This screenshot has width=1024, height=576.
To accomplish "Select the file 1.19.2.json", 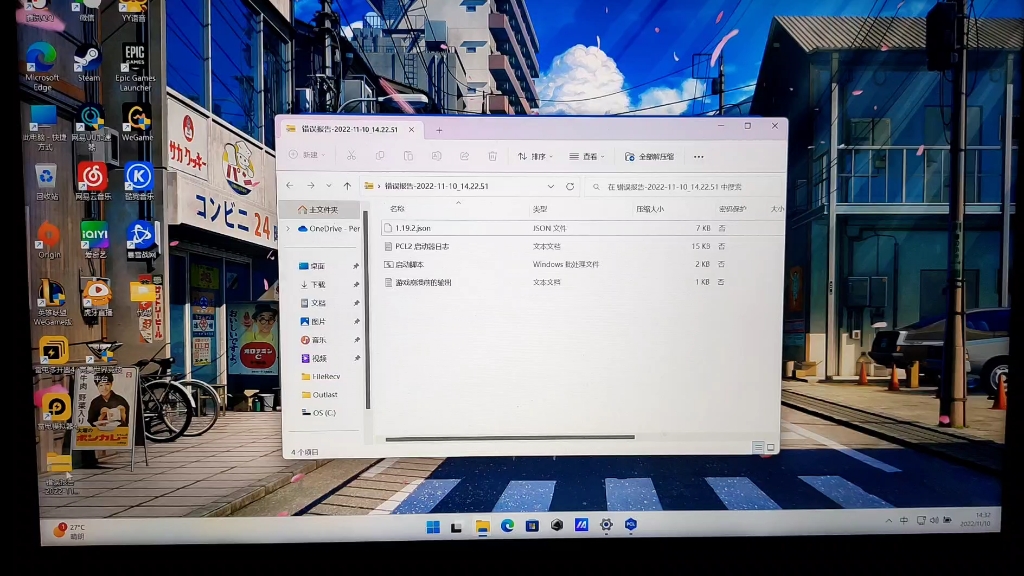I will click(x=413, y=228).
